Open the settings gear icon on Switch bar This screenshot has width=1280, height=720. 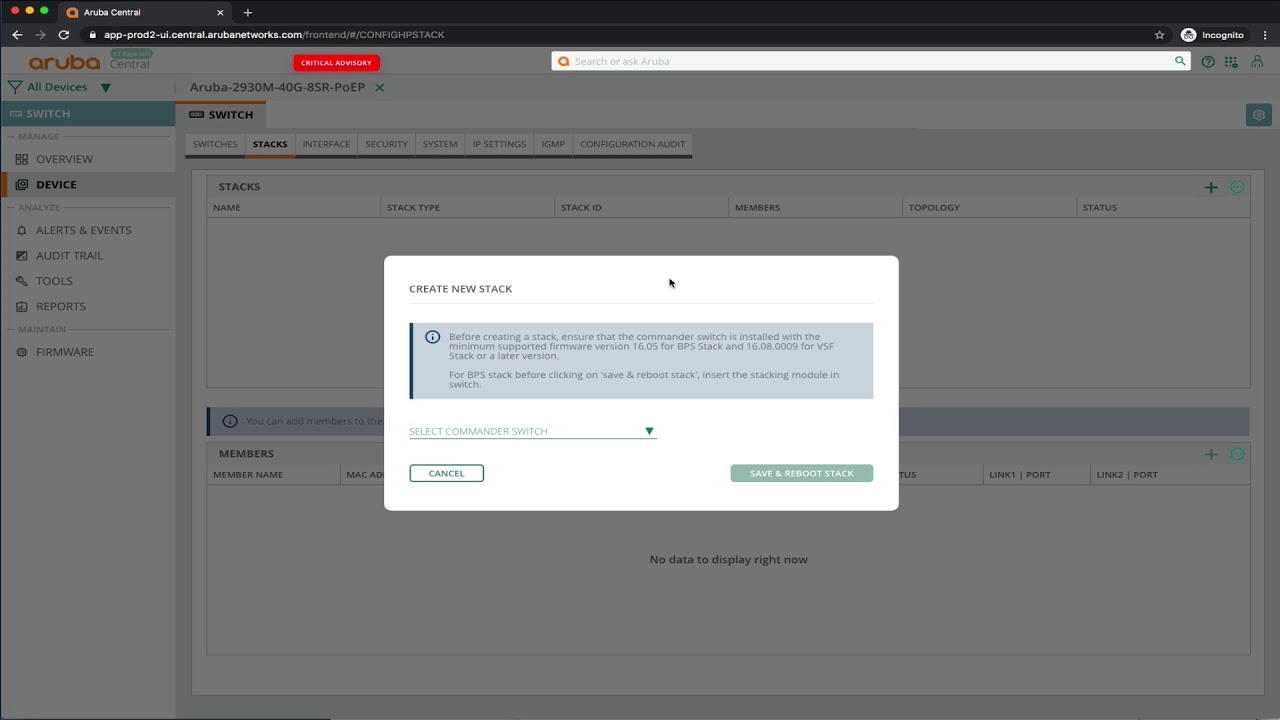coord(1259,115)
